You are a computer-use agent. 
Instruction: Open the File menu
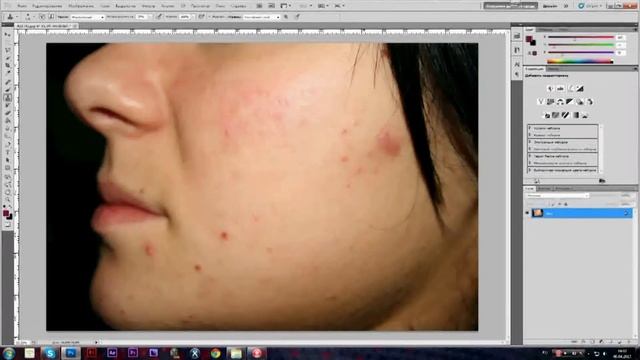[21, 6]
